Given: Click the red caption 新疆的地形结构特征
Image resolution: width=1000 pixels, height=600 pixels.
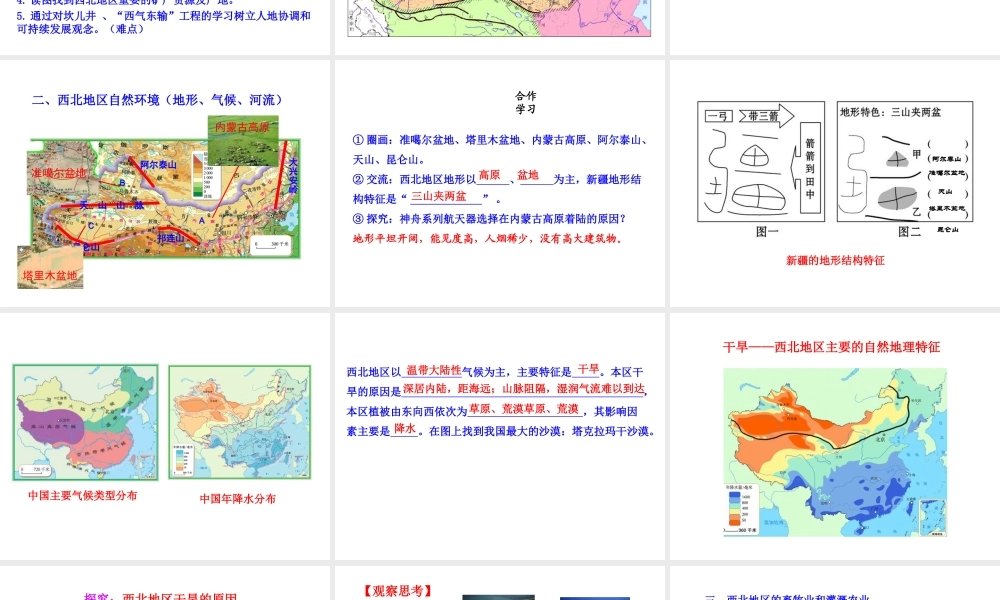Looking at the screenshot, I should click(835, 260).
